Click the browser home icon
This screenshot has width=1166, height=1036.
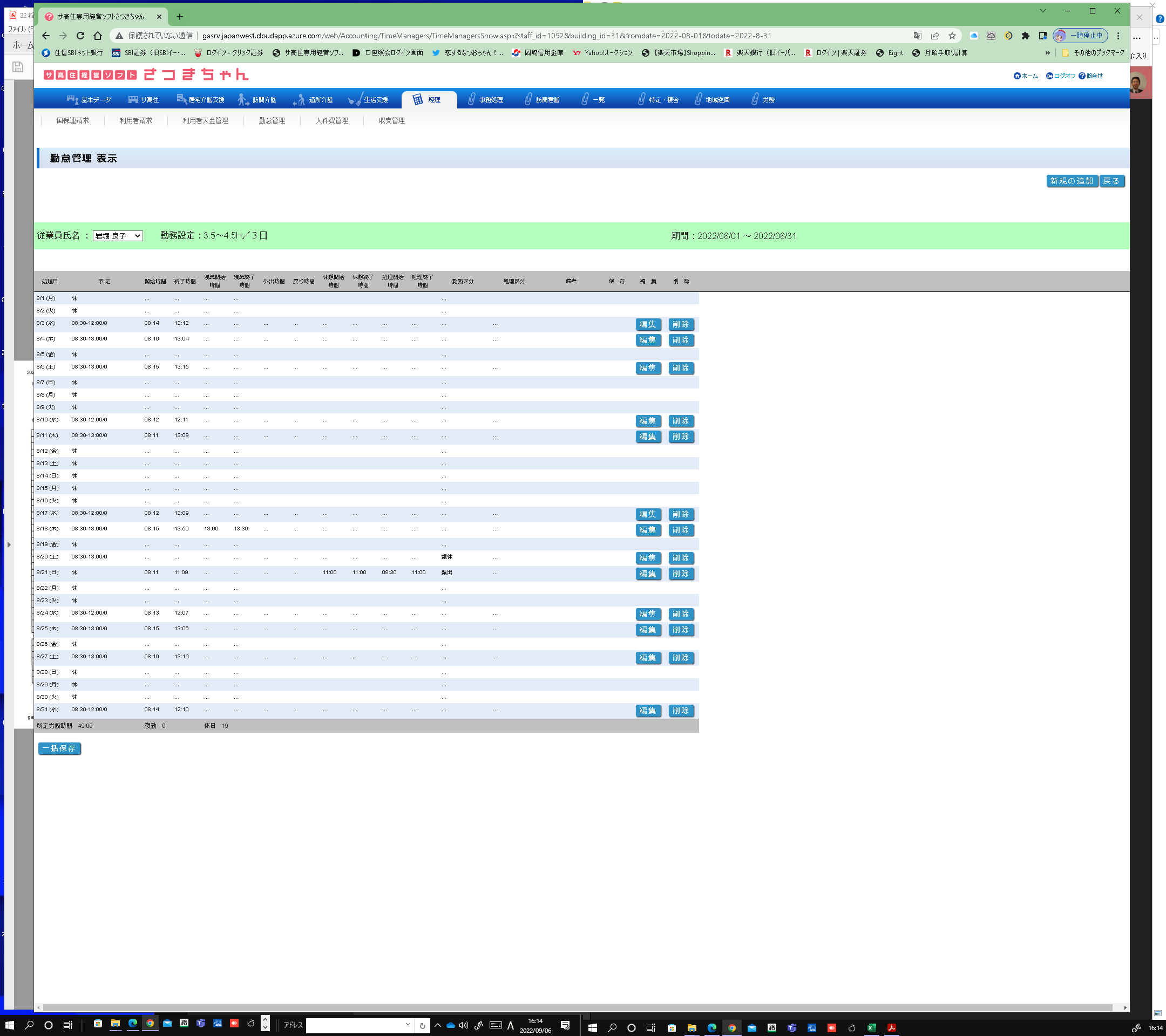[98, 36]
